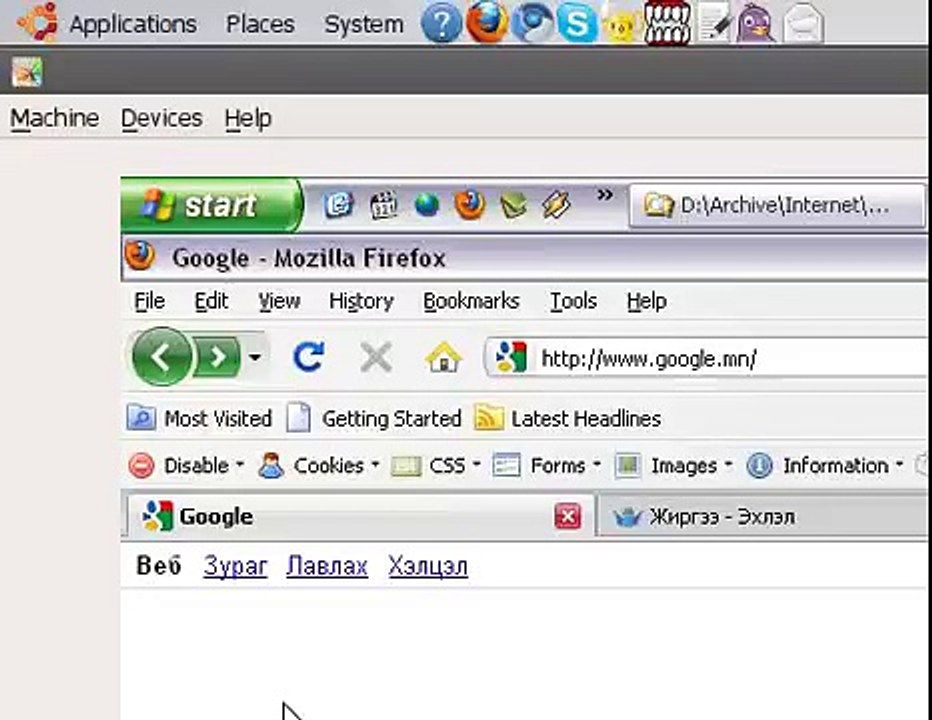
Task: Open the Applications menu in top panel
Action: [x=133, y=24]
